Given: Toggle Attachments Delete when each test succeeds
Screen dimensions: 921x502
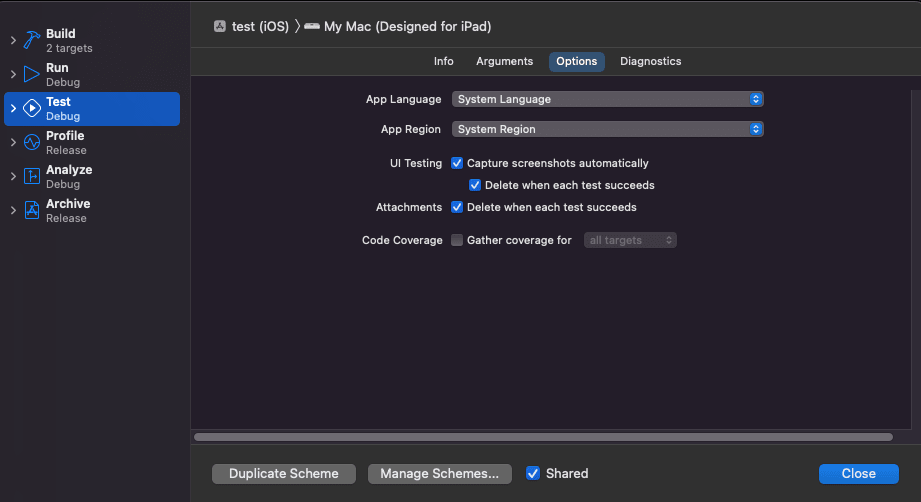Looking at the screenshot, I should pos(457,207).
